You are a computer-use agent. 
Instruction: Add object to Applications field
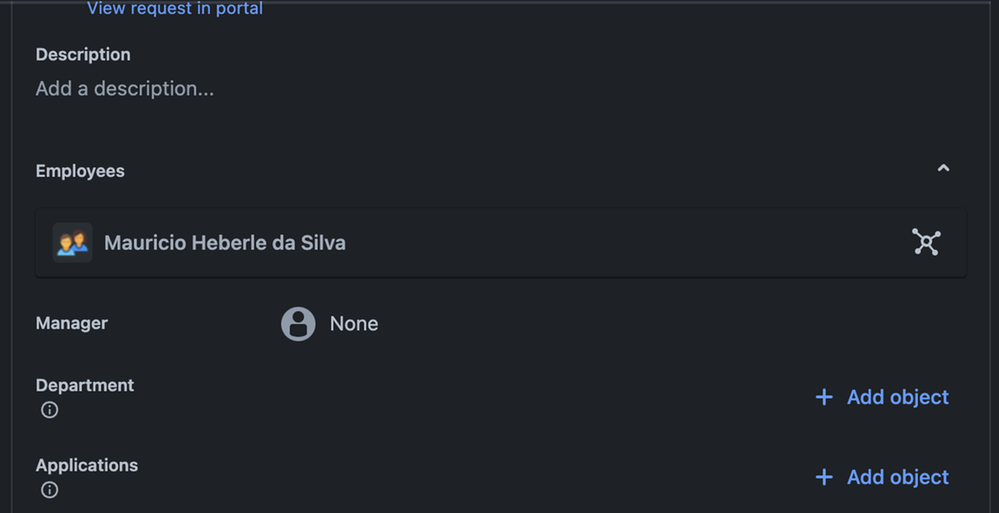pyautogui.click(x=882, y=477)
